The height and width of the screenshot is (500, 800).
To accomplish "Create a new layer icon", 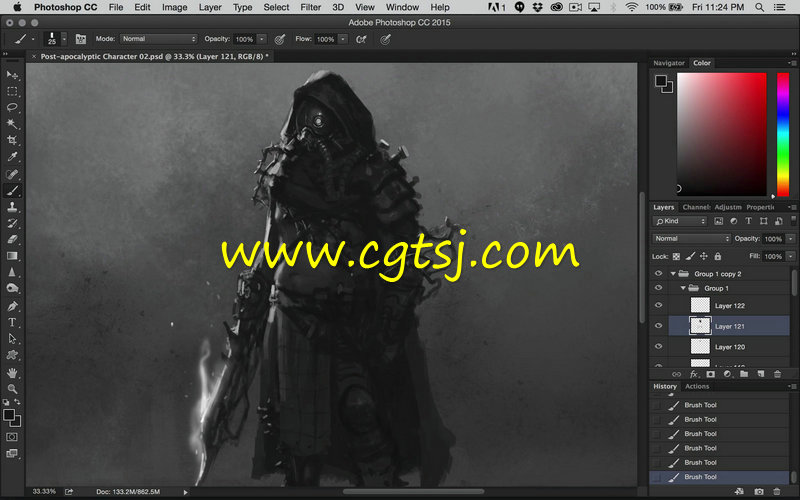I will [x=761, y=374].
